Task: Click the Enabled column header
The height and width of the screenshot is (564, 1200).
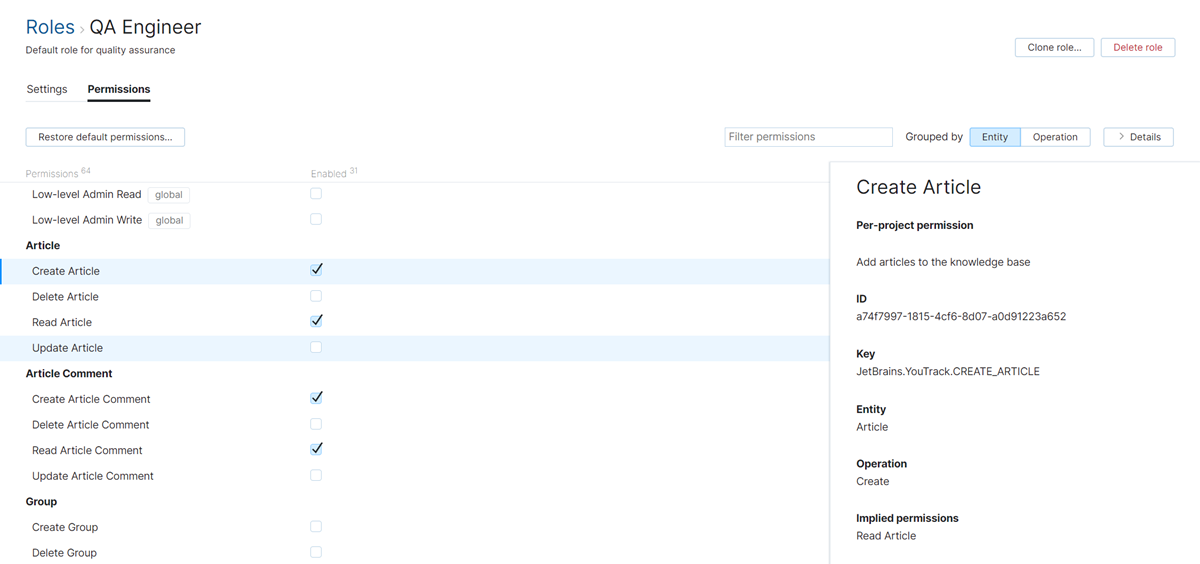Action: [x=329, y=173]
